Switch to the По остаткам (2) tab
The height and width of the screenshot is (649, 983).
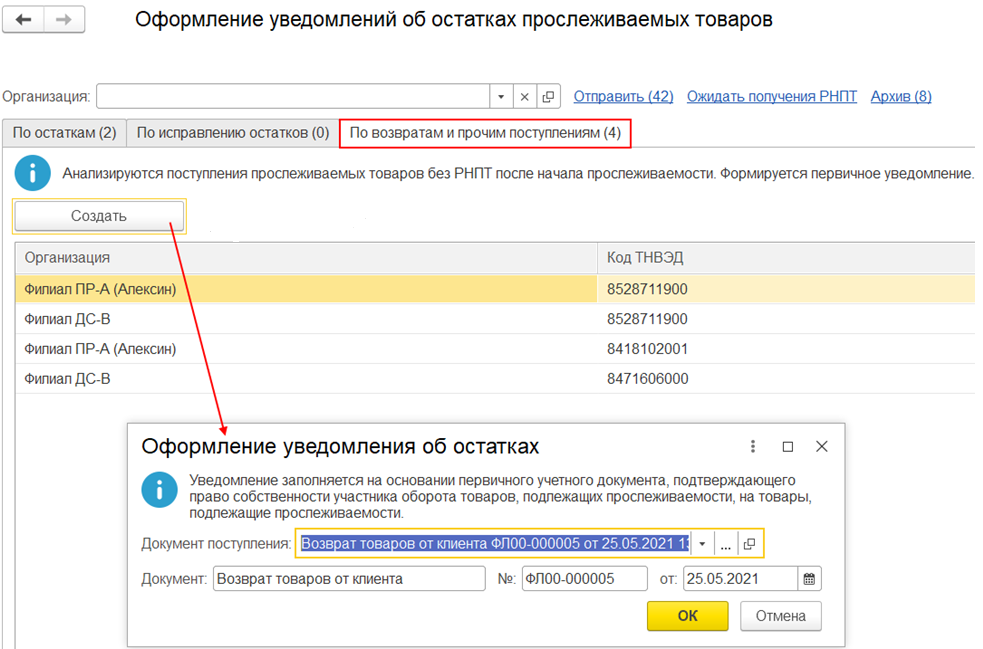click(65, 133)
